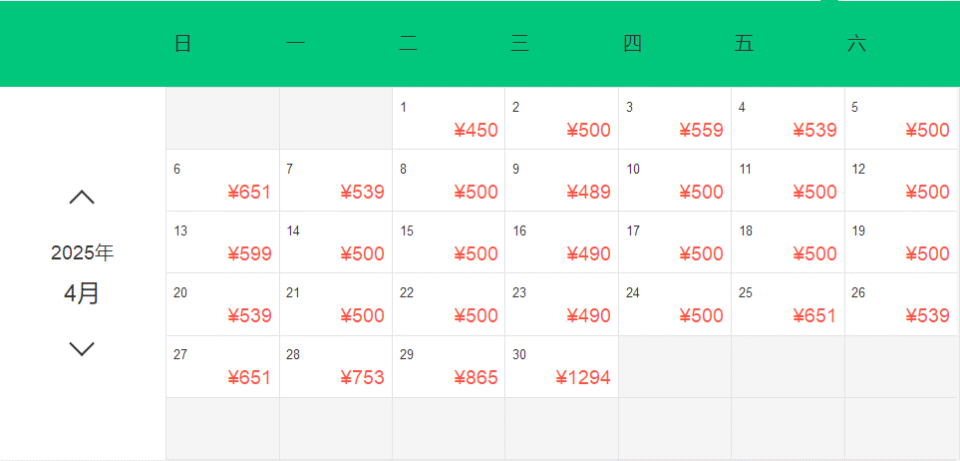Choose April 25 priced ¥651
Image resolution: width=960 pixels, height=461 pixels.
tap(788, 305)
